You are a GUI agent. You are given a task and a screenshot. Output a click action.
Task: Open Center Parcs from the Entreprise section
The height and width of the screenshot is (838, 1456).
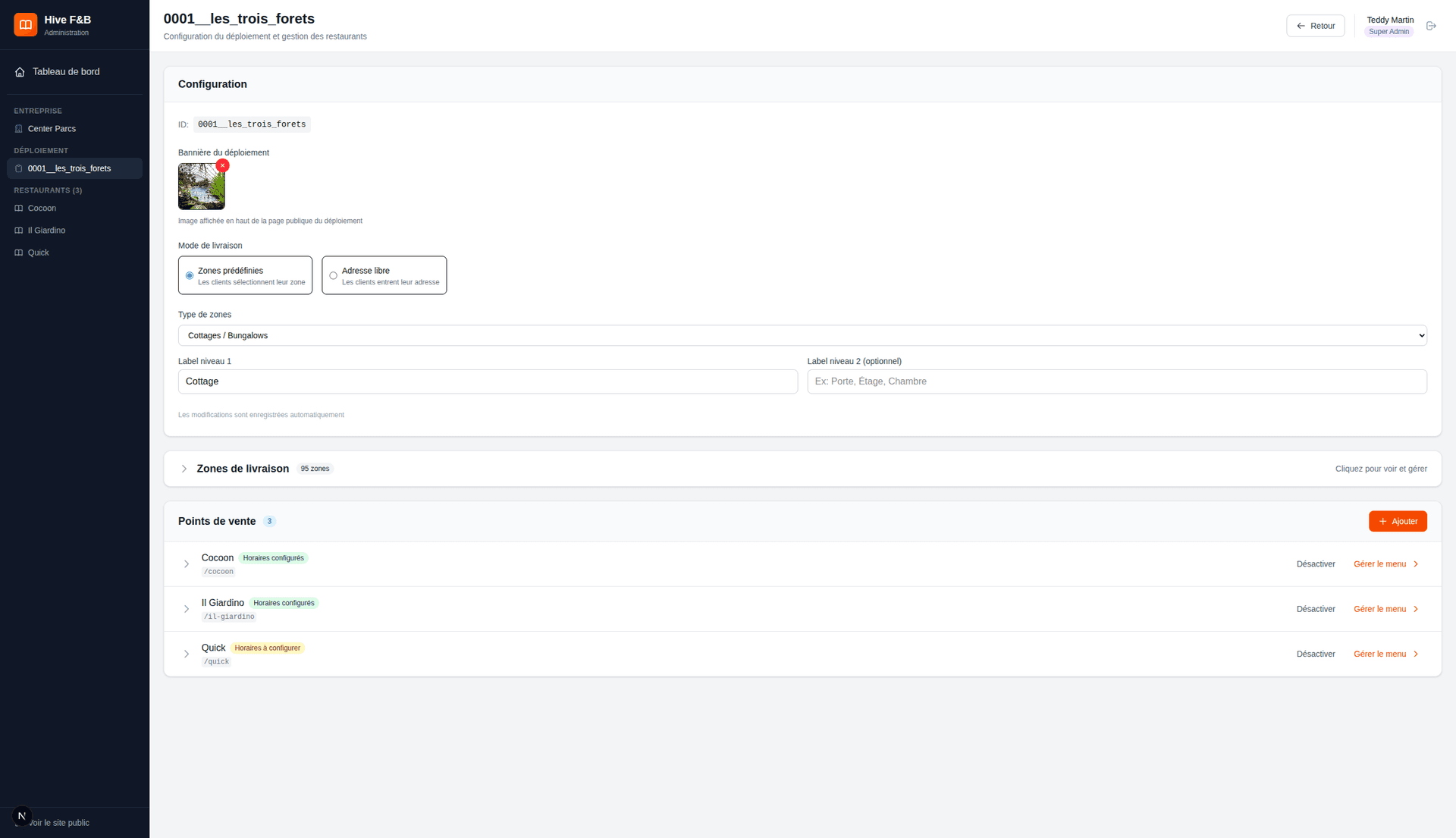51,128
